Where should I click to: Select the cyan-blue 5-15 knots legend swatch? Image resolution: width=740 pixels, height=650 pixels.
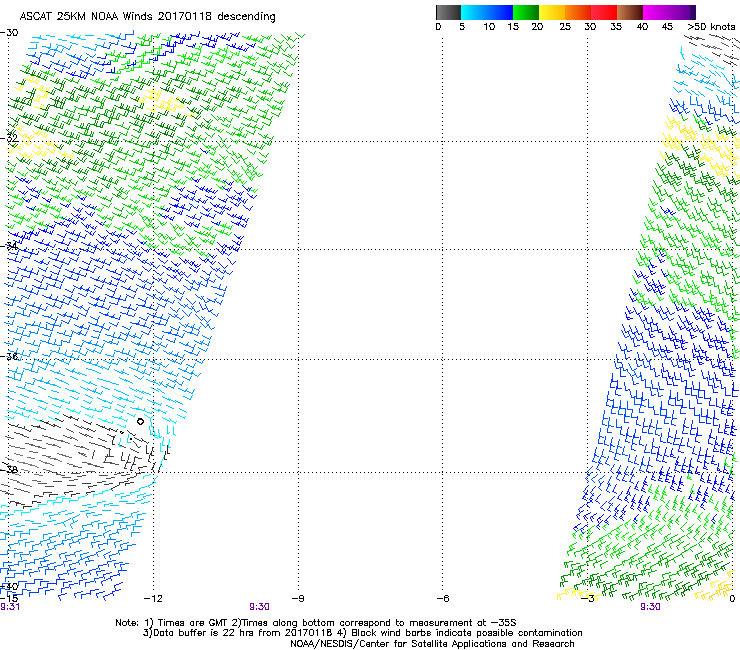[x=487, y=12]
